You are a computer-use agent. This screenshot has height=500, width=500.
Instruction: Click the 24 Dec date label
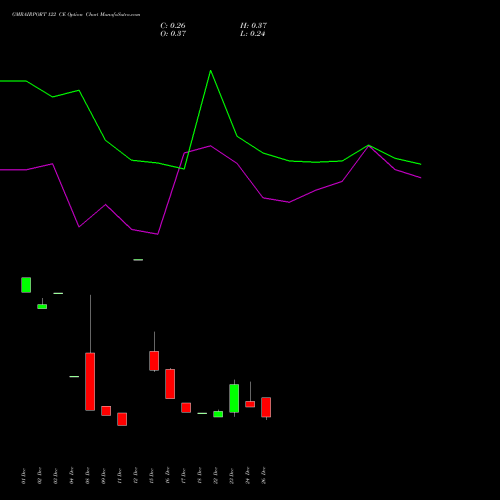click(247, 476)
